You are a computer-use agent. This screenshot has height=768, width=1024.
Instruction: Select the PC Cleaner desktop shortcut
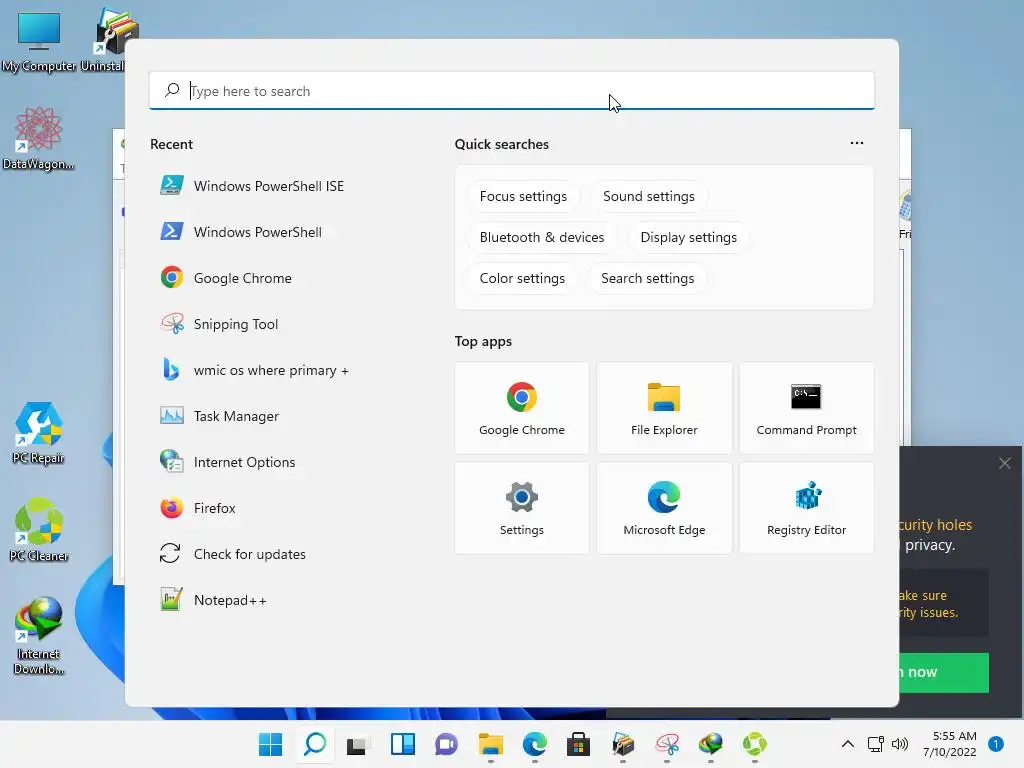pyautogui.click(x=39, y=530)
